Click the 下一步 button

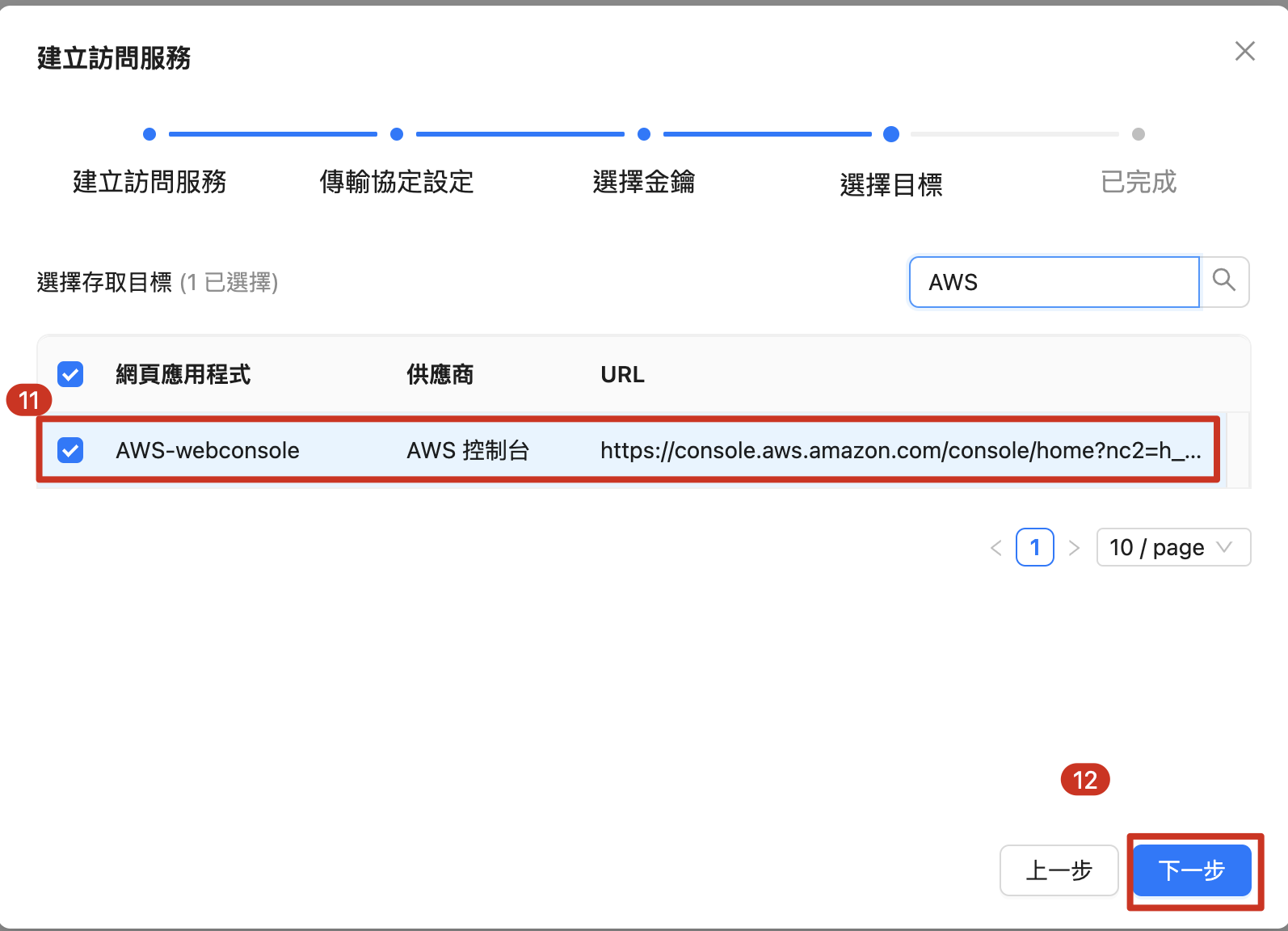[x=1192, y=870]
